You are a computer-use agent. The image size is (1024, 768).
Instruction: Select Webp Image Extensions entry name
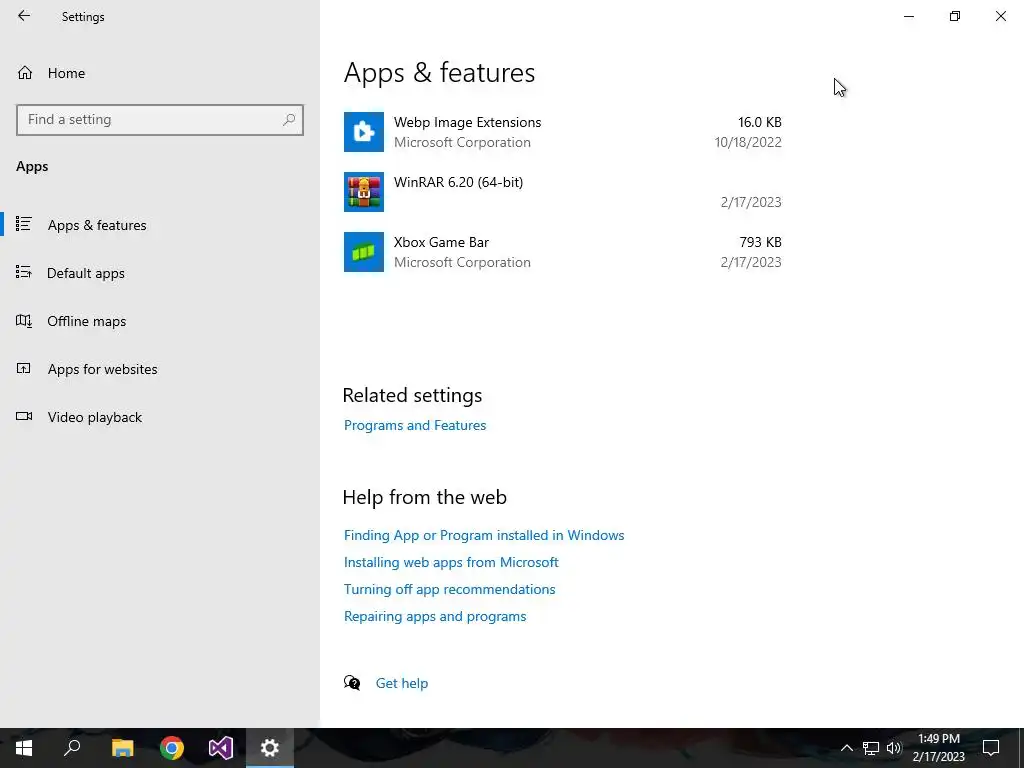point(467,122)
